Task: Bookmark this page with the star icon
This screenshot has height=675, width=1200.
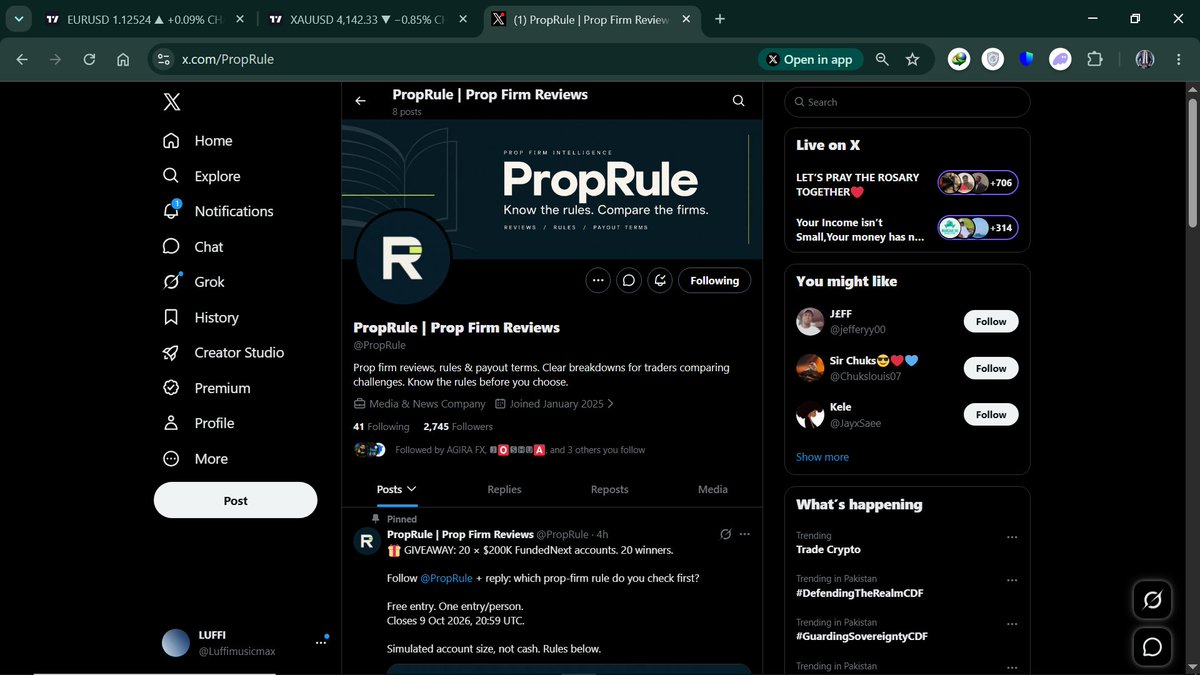Action: [912, 59]
